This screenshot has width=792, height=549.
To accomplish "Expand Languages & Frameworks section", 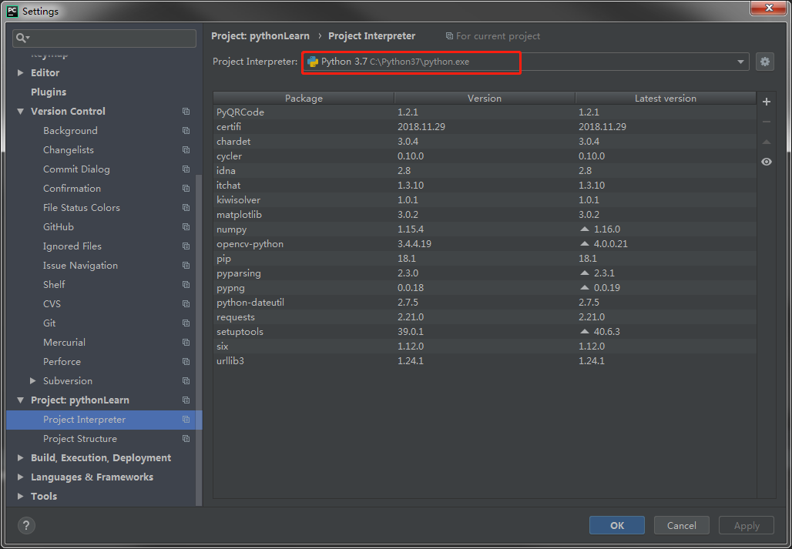I will [x=20, y=477].
